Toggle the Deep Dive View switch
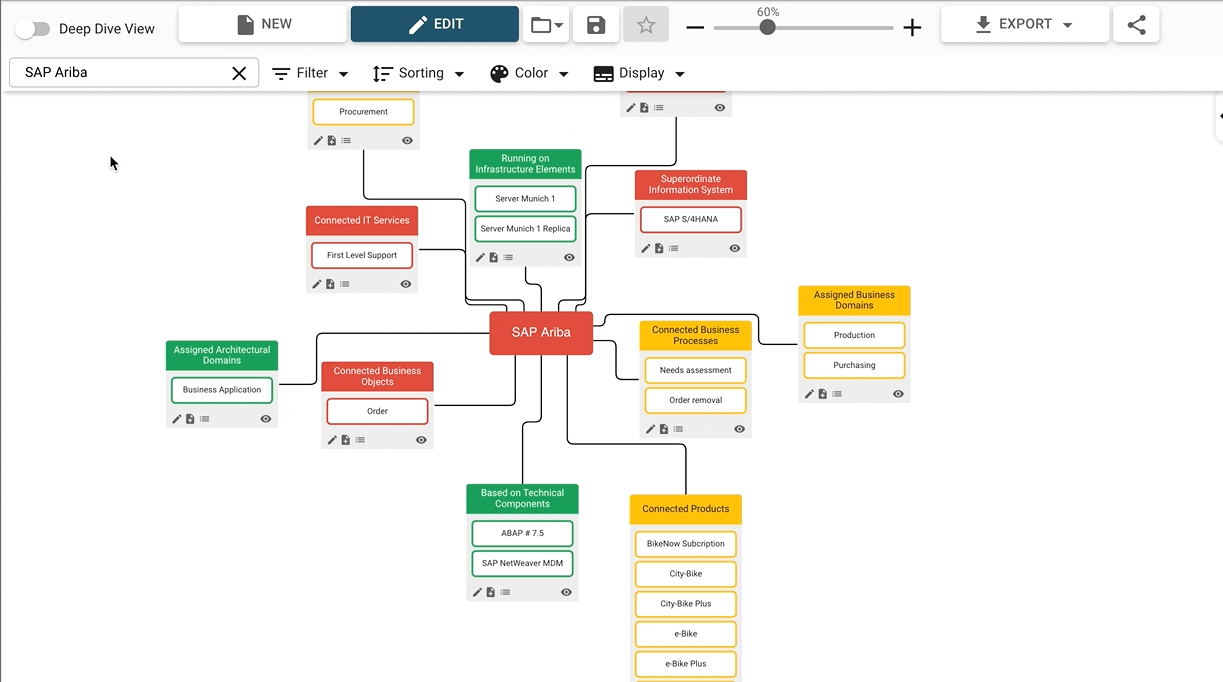Viewport: 1223px width, 682px height. [x=32, y=29]
